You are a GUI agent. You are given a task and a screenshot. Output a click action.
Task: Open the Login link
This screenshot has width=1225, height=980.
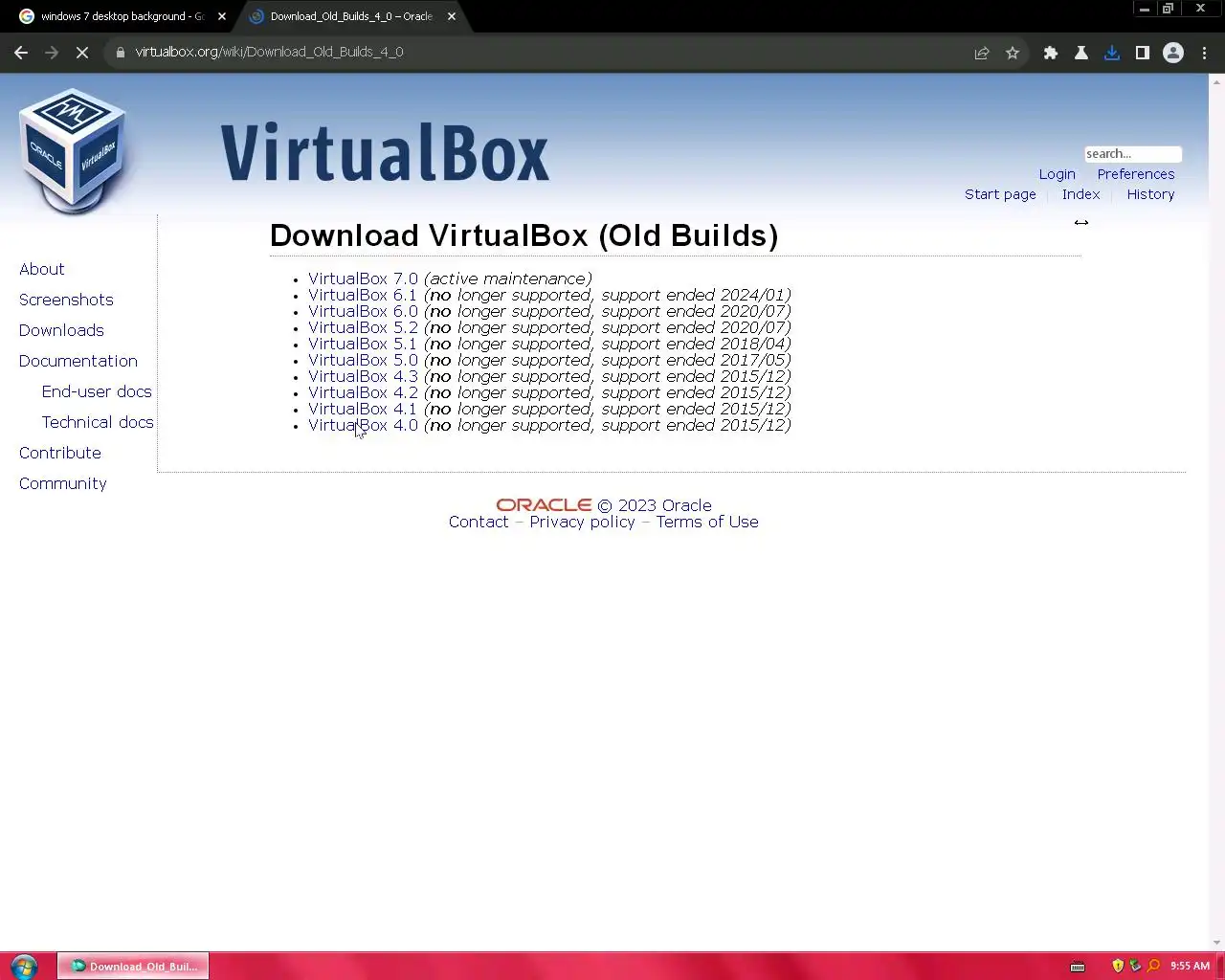click(1057, 174)
